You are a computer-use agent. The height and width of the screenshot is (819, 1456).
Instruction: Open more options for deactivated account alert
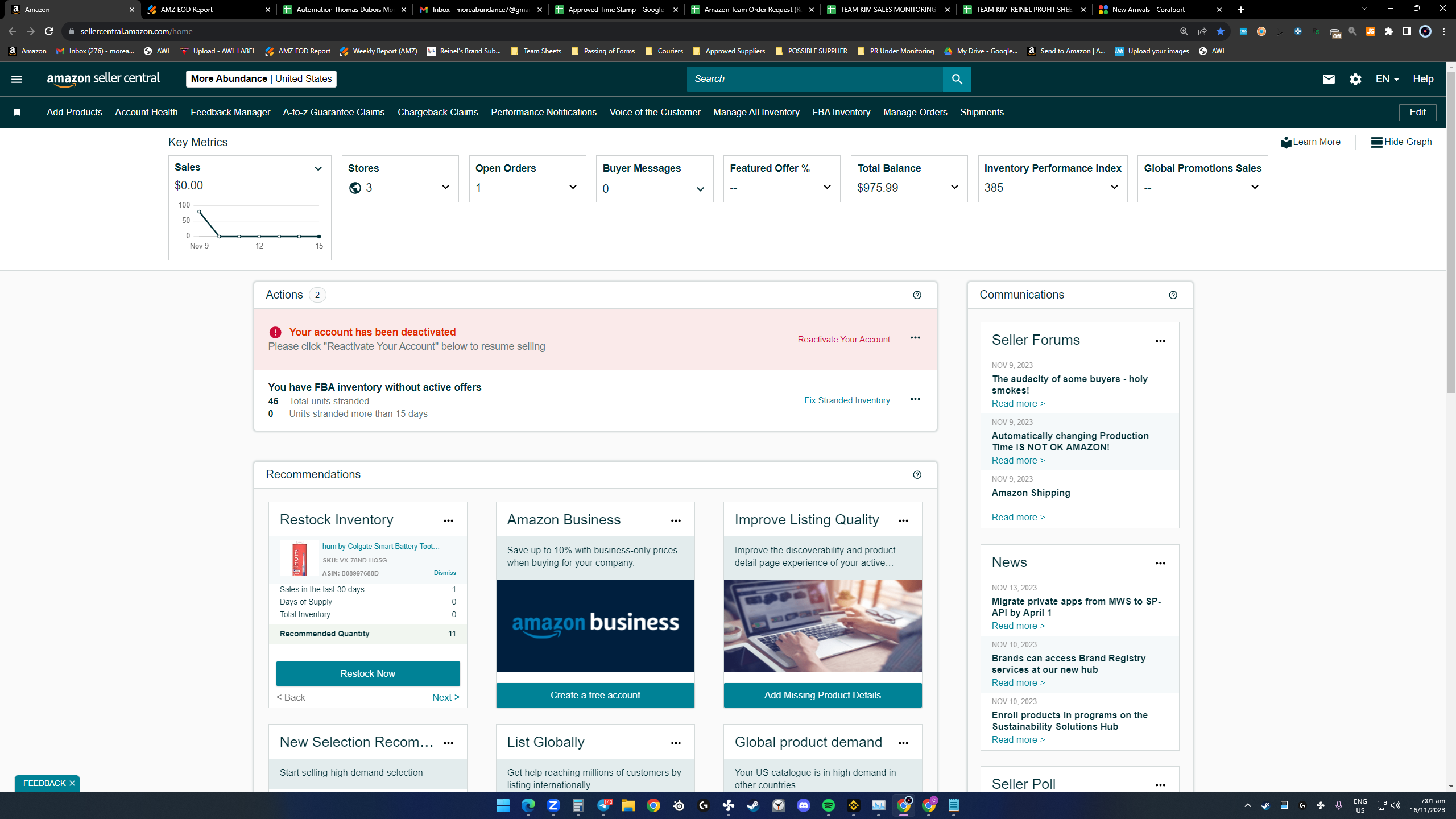915,338
